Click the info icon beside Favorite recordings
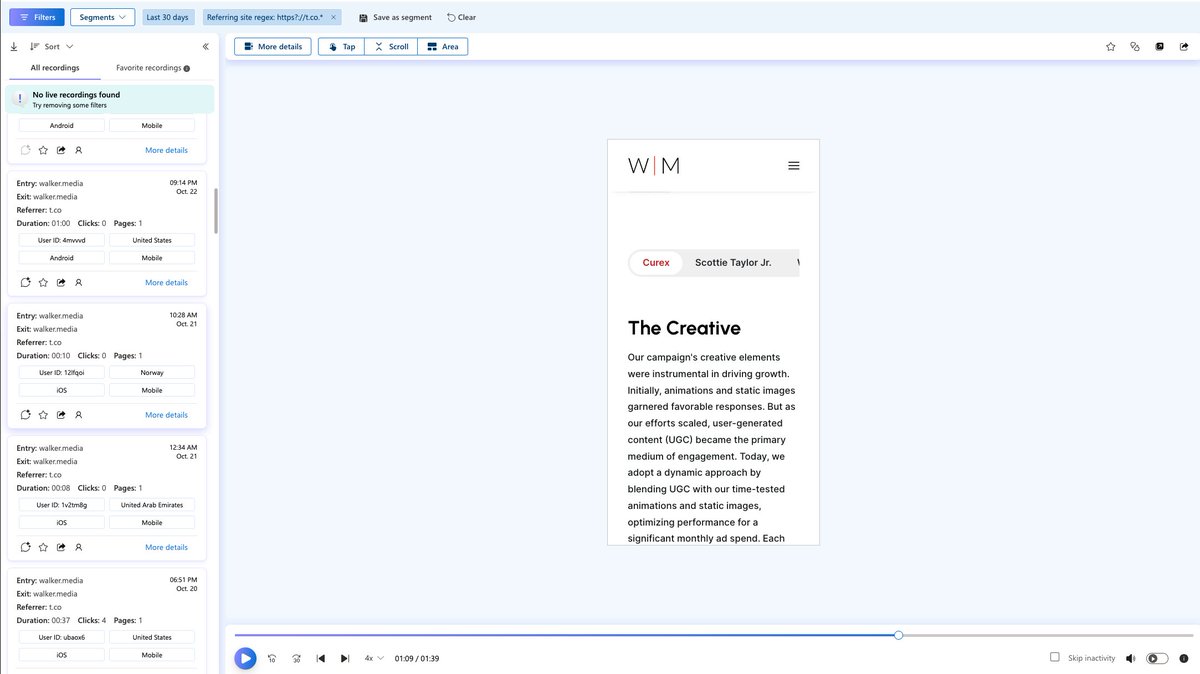The width and height of the screenshot is (1200, 674). point(187,68)
